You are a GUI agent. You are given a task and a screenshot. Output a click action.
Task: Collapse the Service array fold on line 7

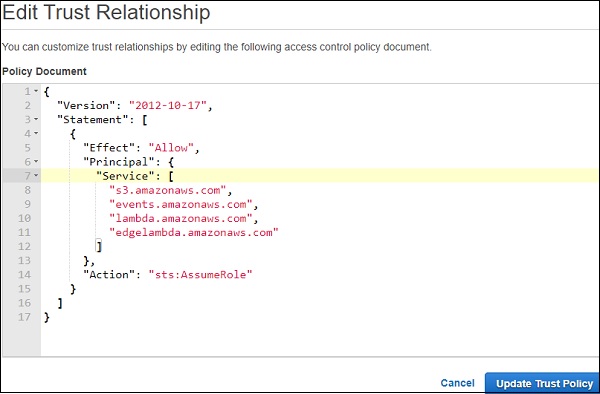tap(36, 176)
